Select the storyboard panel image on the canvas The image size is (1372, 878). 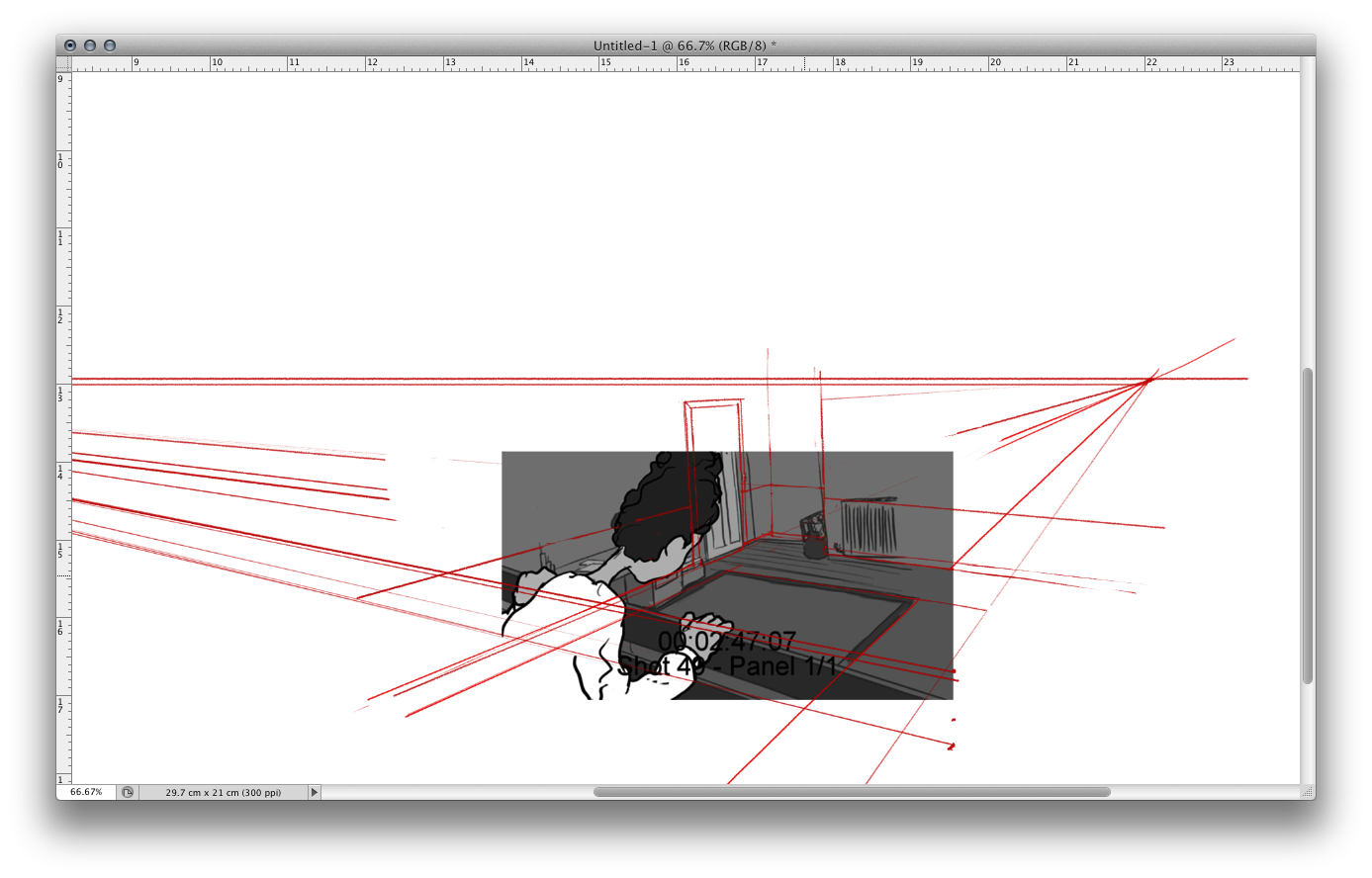pos(727,573)
